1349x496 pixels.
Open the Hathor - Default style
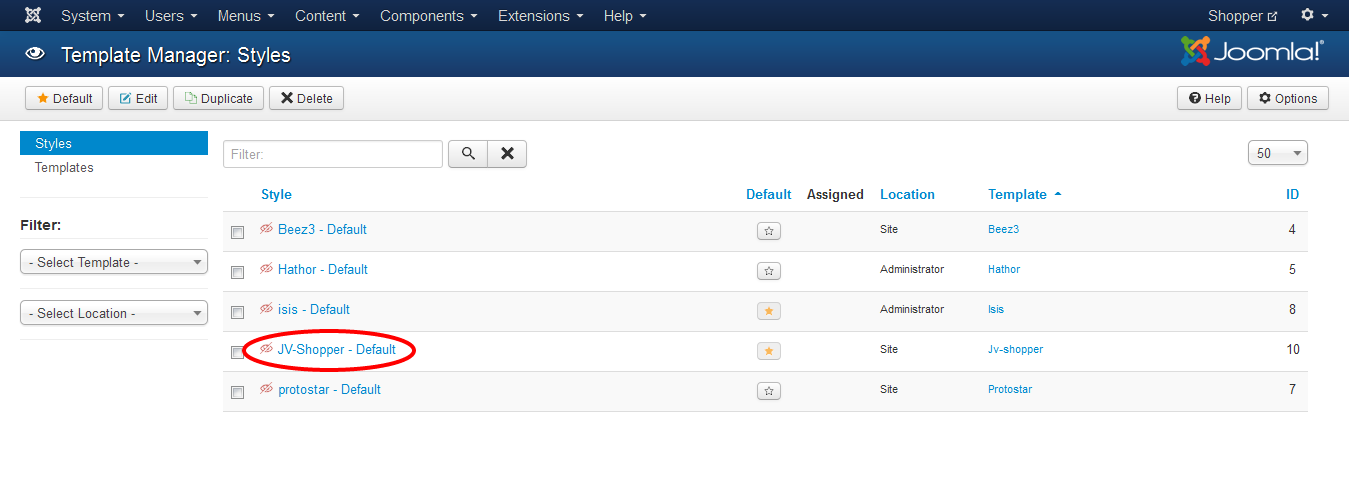pos(323,269)
